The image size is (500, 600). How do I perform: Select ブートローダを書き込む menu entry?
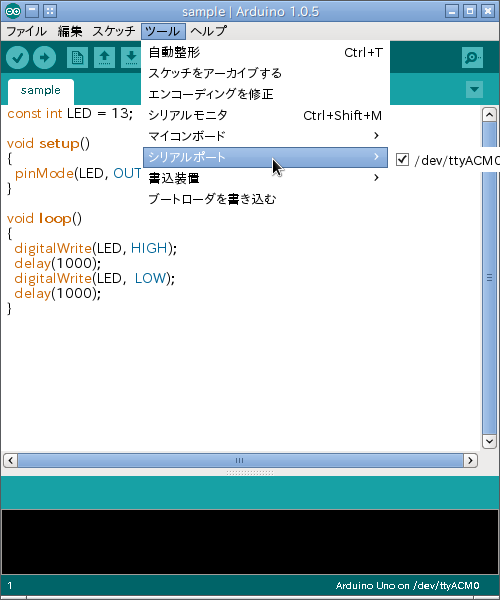265,199
